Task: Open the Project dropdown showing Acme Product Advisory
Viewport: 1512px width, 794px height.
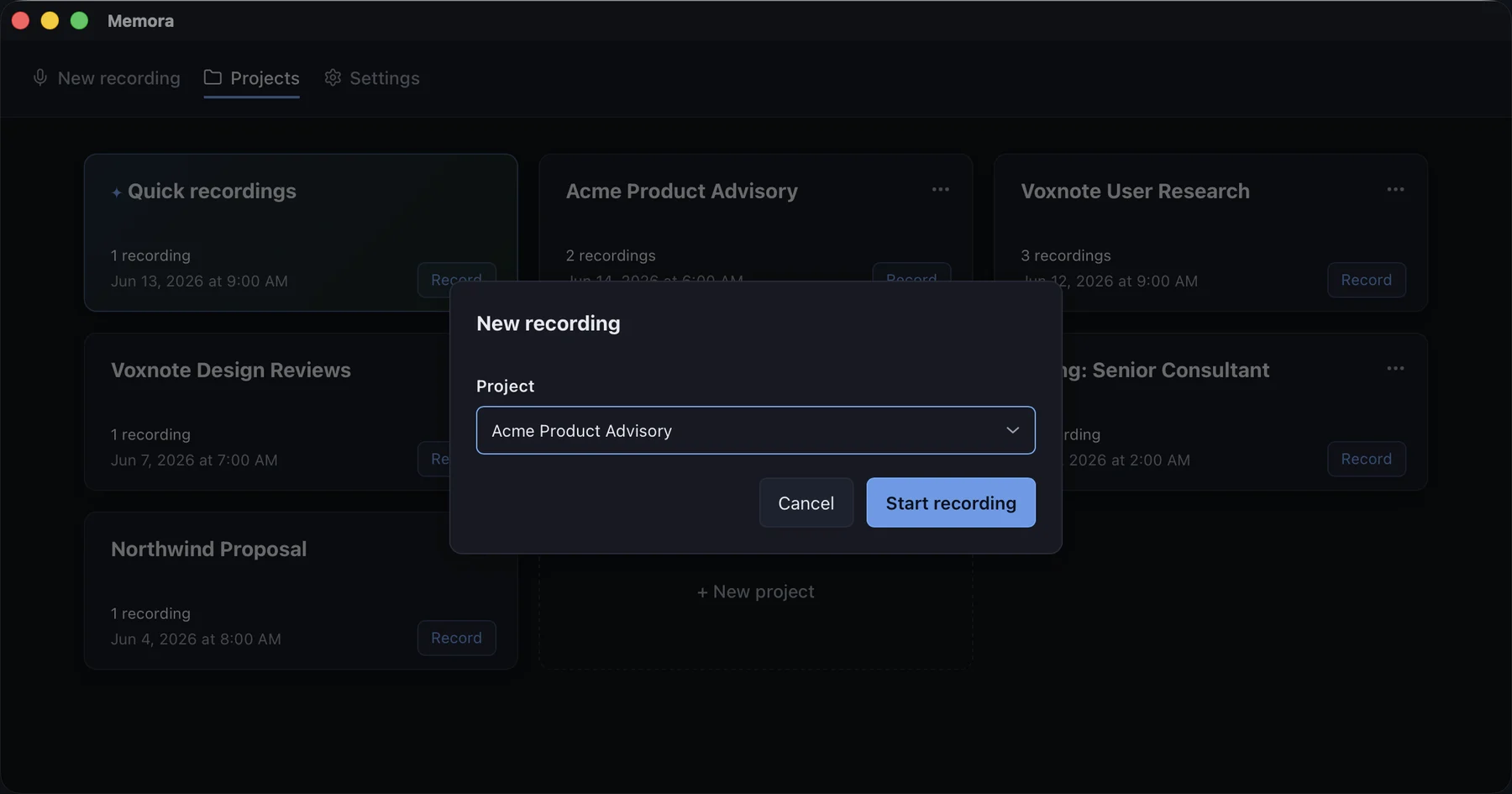Action: (x=755, y=430)
